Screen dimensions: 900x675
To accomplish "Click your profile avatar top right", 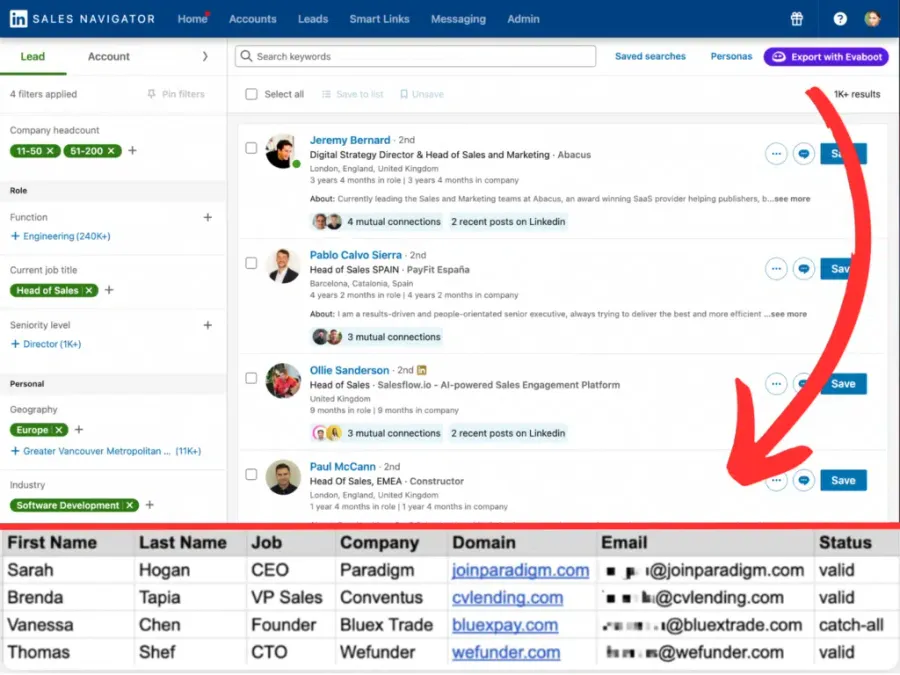I will point(872,18).
